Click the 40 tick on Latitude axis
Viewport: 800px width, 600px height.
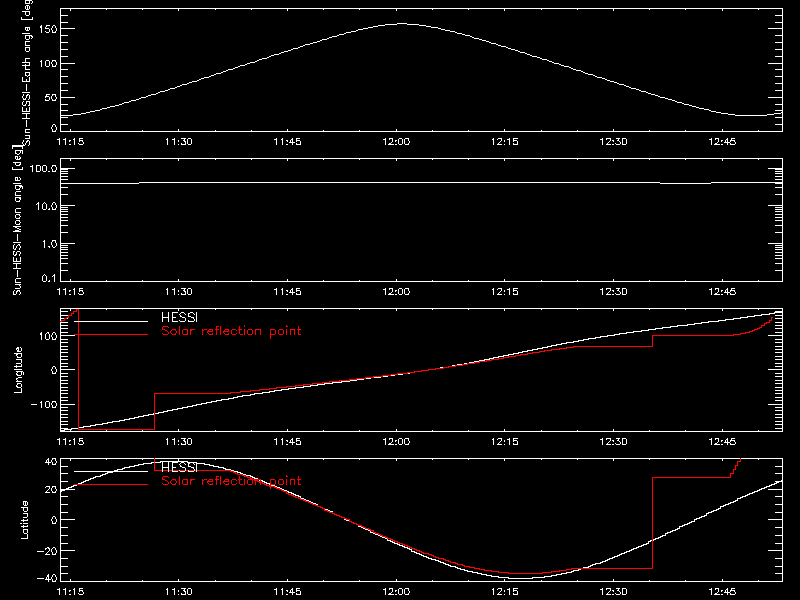pos(52,461)
